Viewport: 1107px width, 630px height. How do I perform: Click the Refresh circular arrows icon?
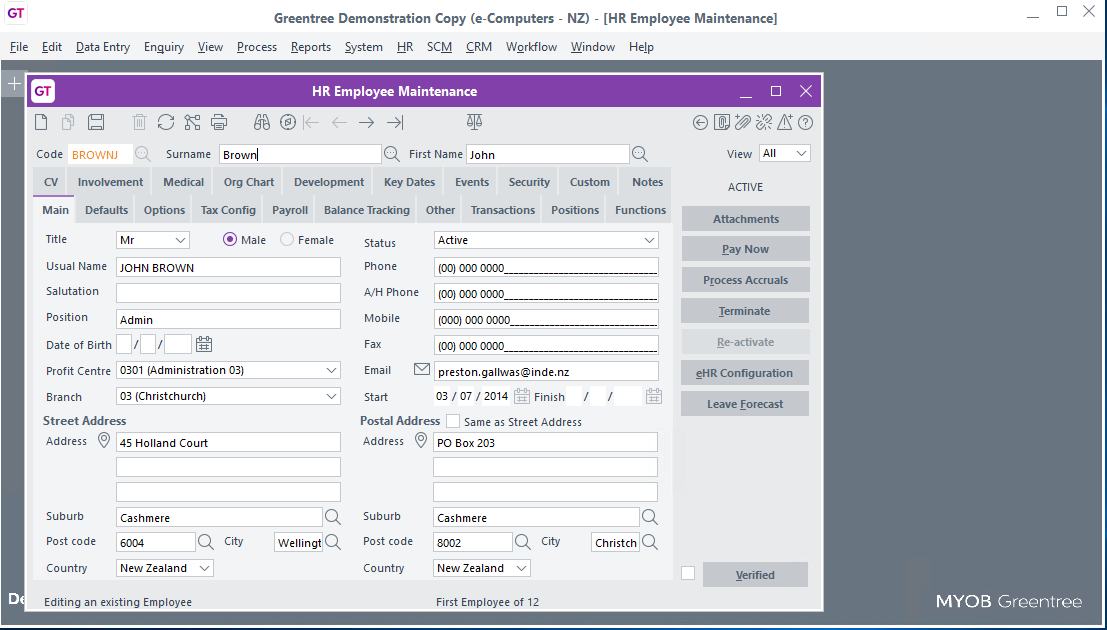(166, 122)
